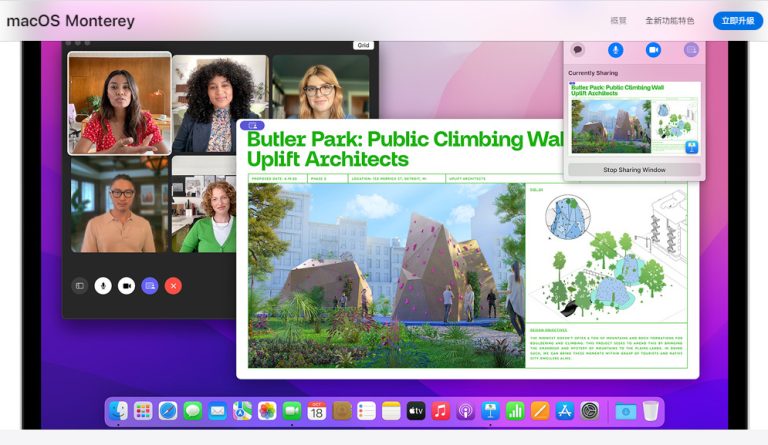This screenshot has width=768, height=445.
Task: Switch FaceTime layout with Grid button
Action: [x=362, y=45]
